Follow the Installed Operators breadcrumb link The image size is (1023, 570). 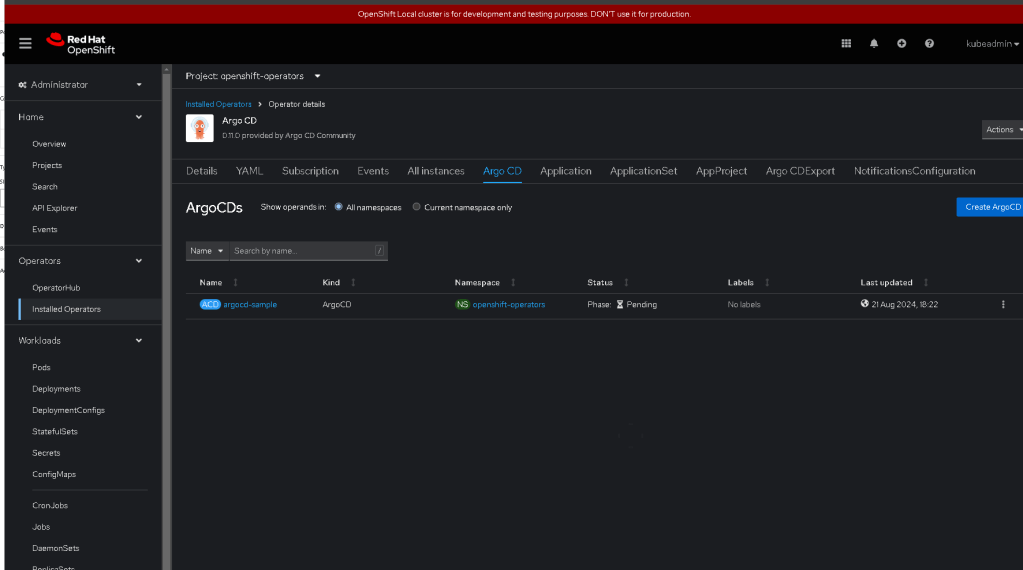click(218, 104)
